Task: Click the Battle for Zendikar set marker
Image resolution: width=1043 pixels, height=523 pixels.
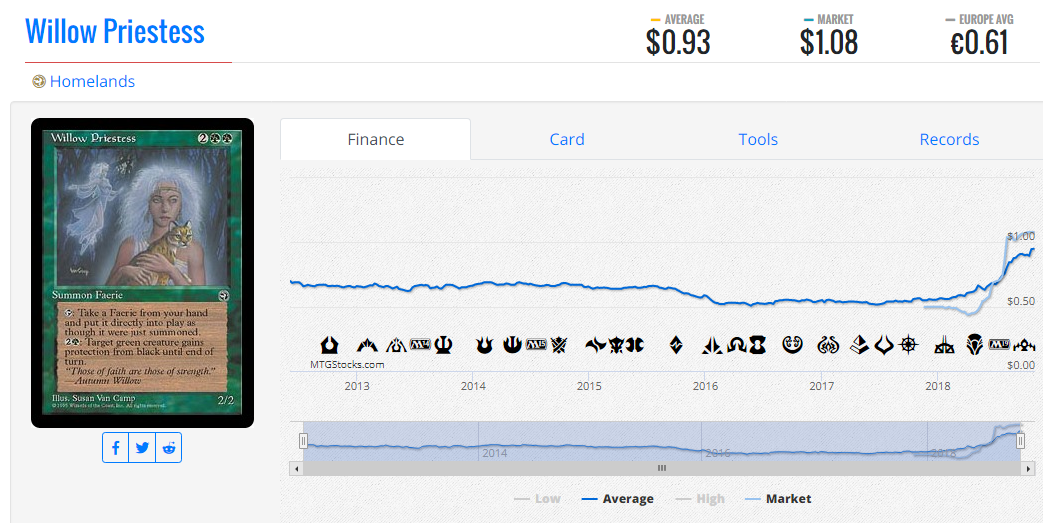Action: (676, 345)
